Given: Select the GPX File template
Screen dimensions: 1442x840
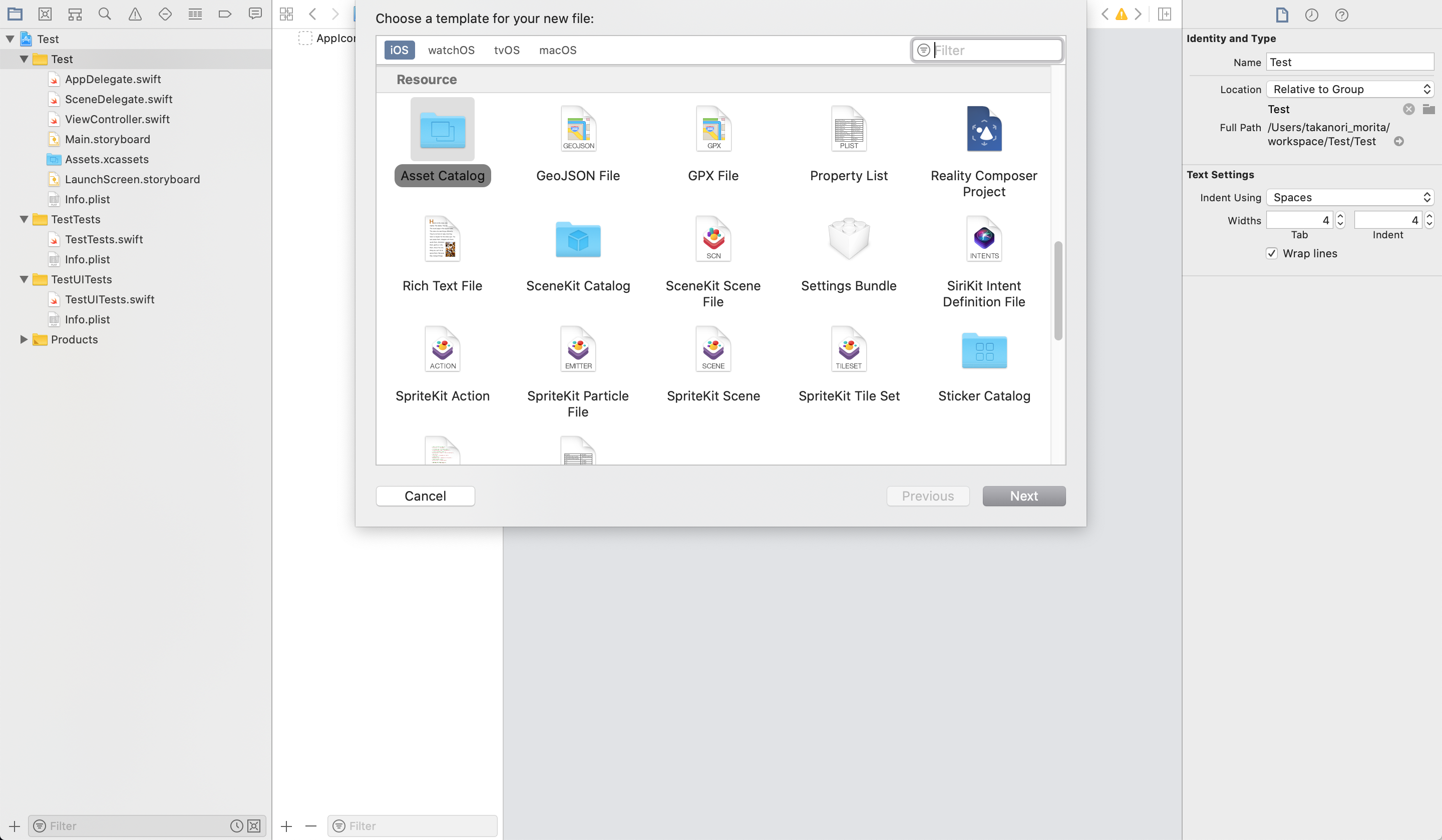Looking at the screenshot, I should 713,143.
